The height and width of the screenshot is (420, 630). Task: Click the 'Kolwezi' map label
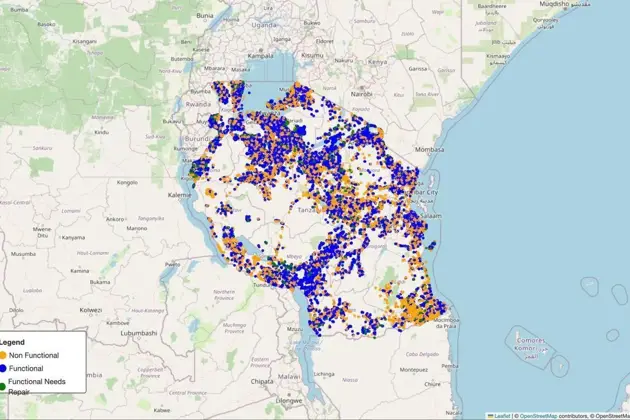click(x=91, y=310)
